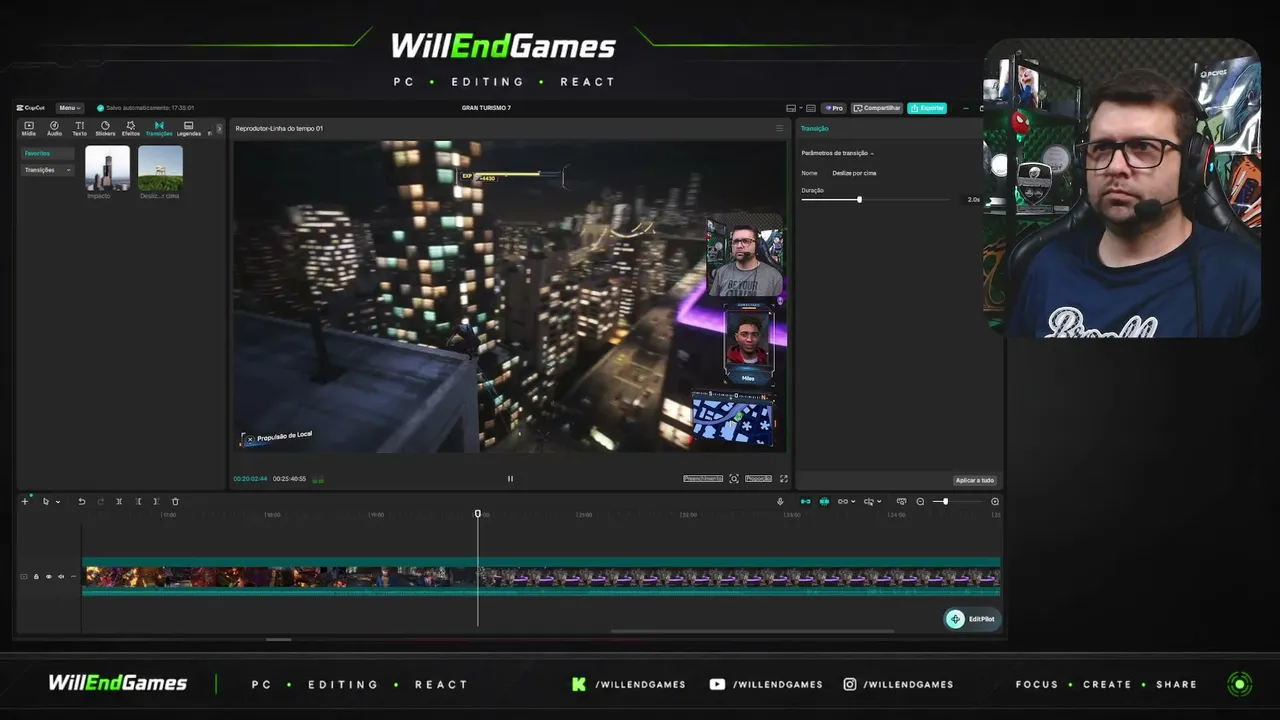Viewport: 1280px width, 720px height.
Task: Click the Compartilhar button
Action: (877, 108)
